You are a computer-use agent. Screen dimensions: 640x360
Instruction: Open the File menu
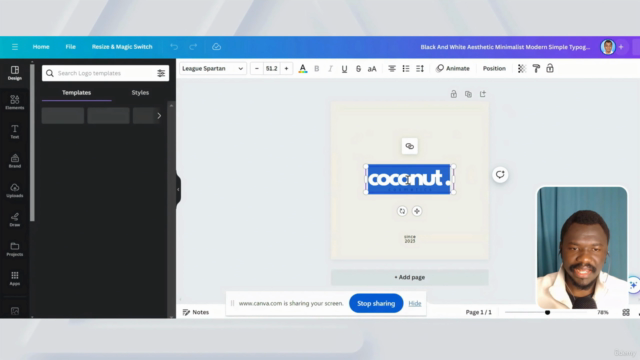coord(71,47)
